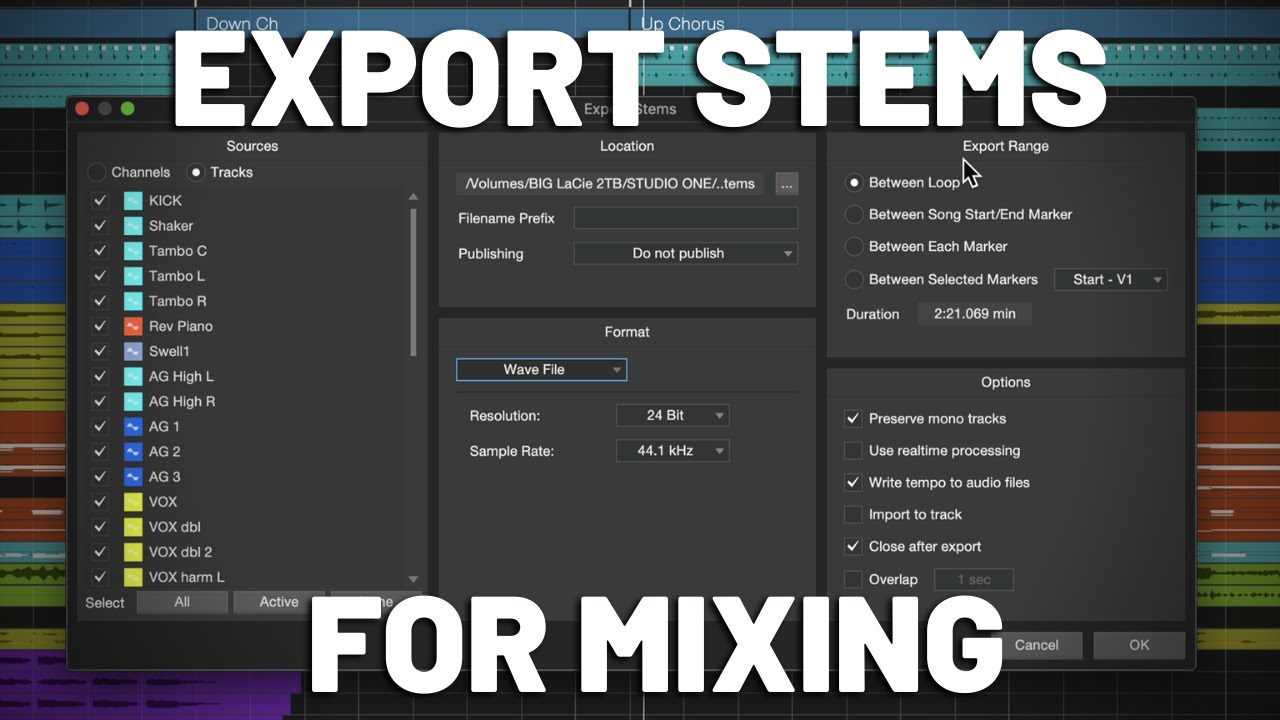This screenshot has height=720, width=1280.
Task: Click the Rev Piano track icon
Action: 133,326
